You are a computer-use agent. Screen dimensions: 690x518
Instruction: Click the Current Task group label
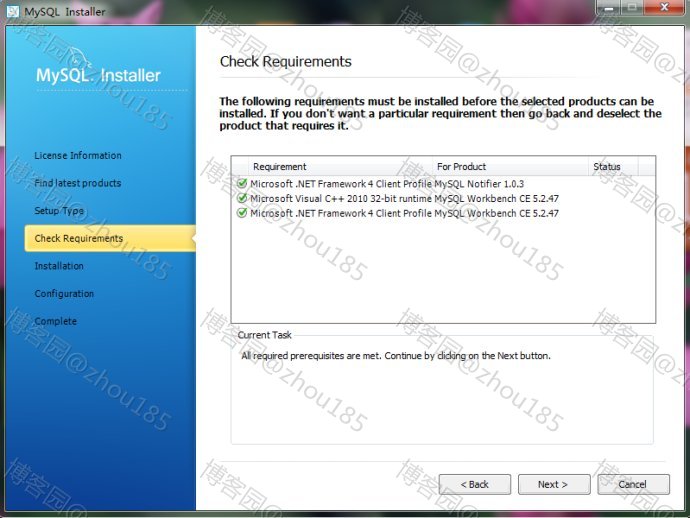(264, 335)
